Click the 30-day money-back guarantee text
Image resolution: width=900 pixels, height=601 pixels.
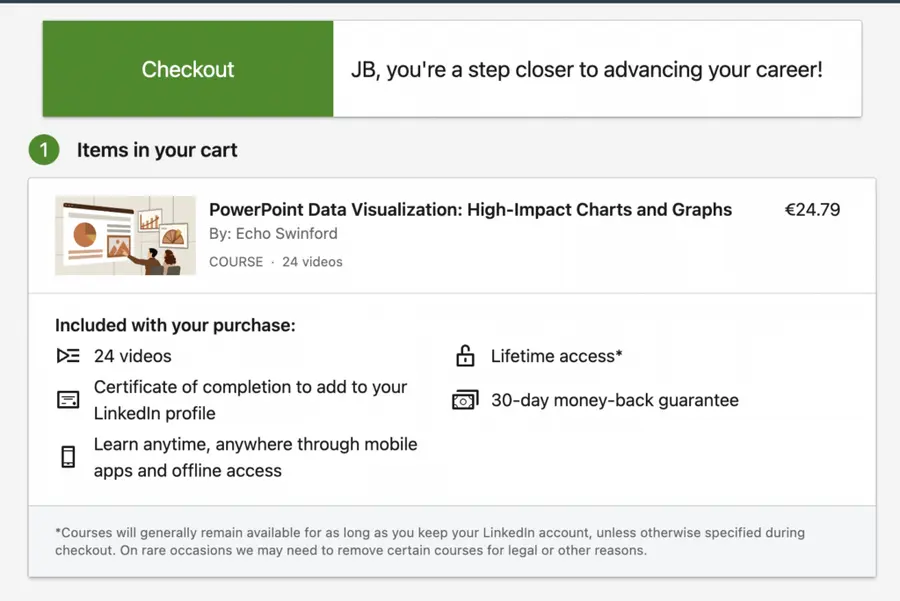pos(613,400)
